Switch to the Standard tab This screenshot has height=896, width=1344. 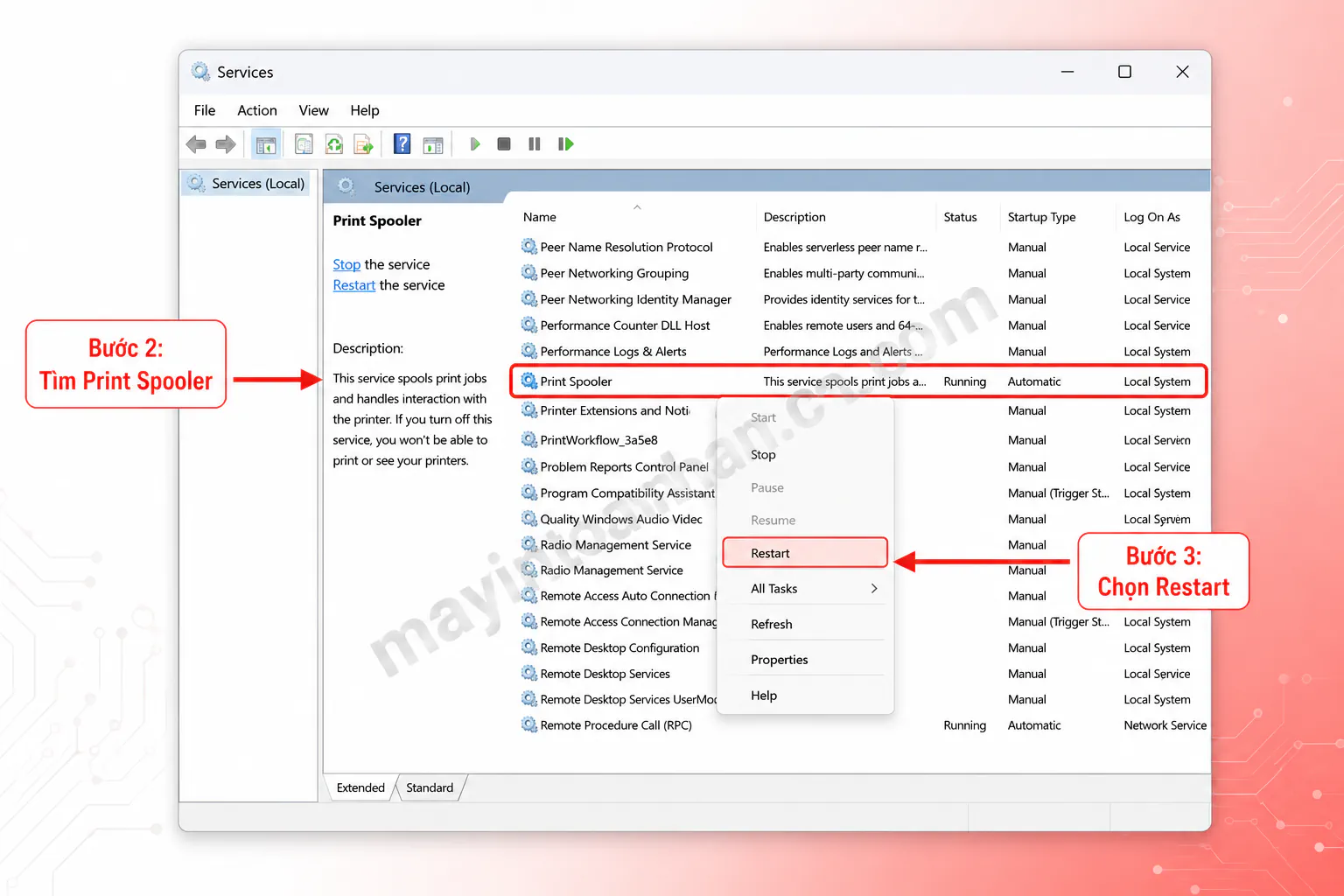(x=430, y=787)
